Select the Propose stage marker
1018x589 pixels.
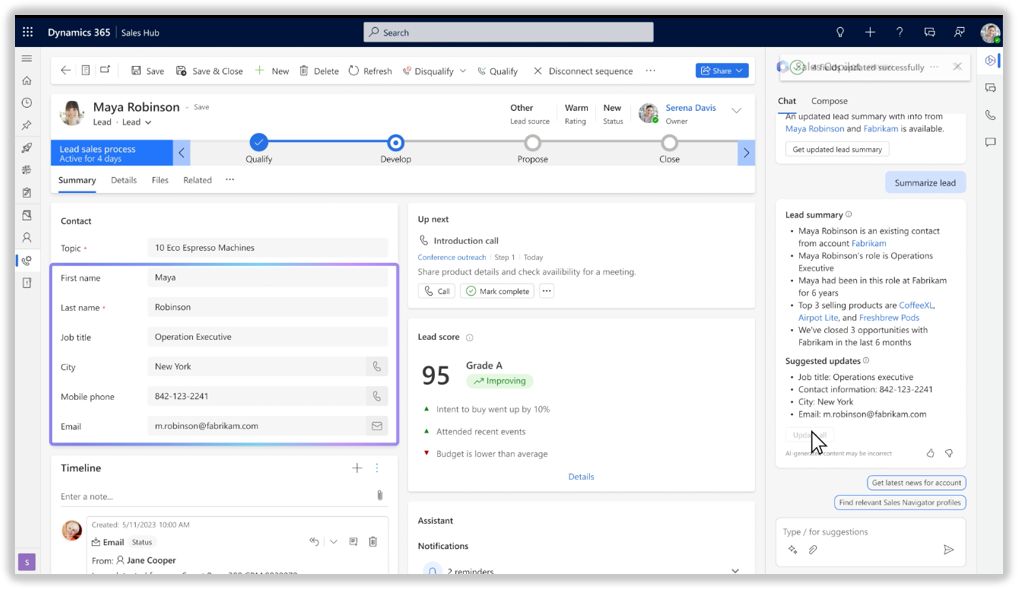point(532,142)
